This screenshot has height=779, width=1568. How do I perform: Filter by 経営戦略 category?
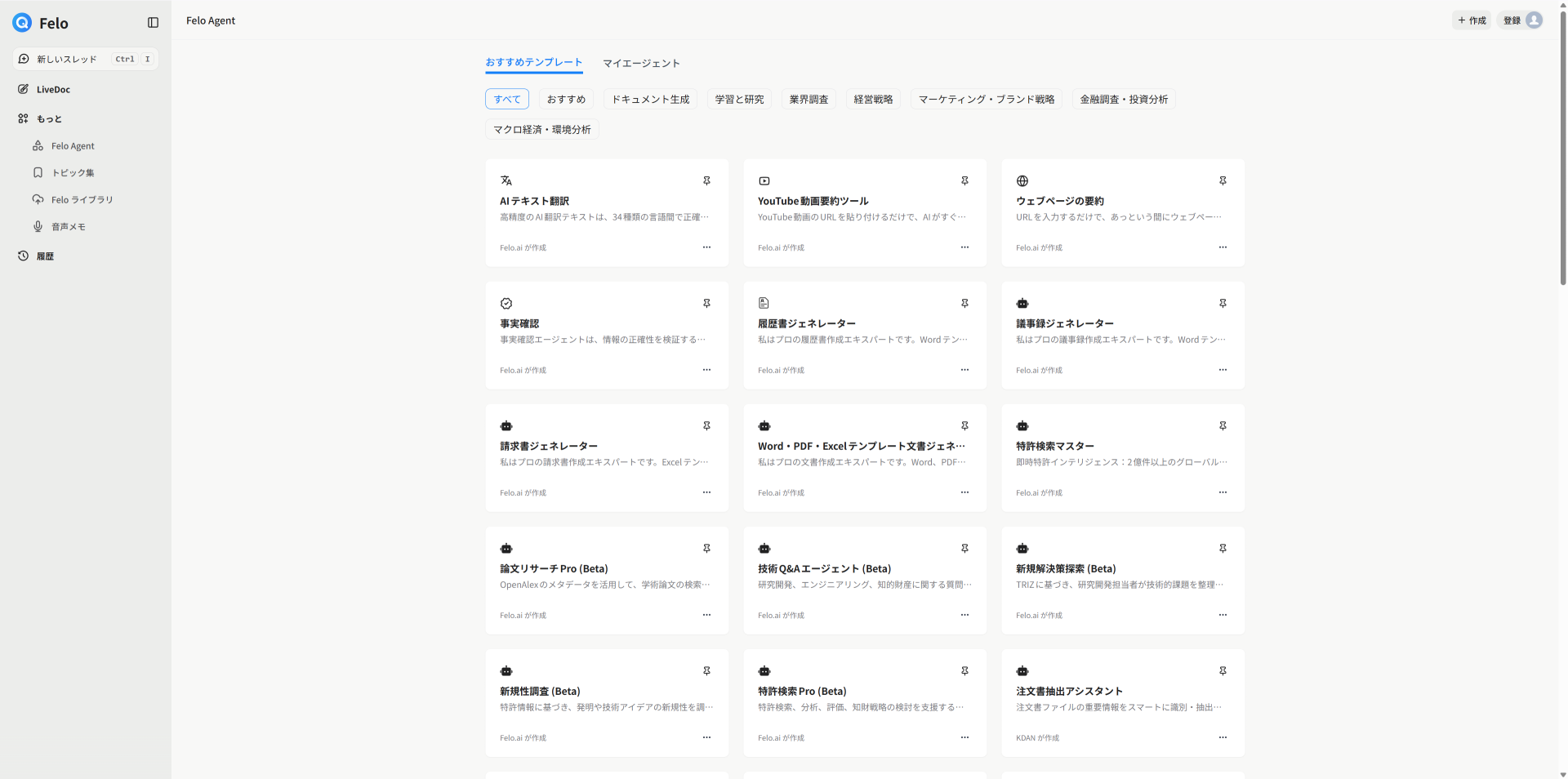[873, 100]
